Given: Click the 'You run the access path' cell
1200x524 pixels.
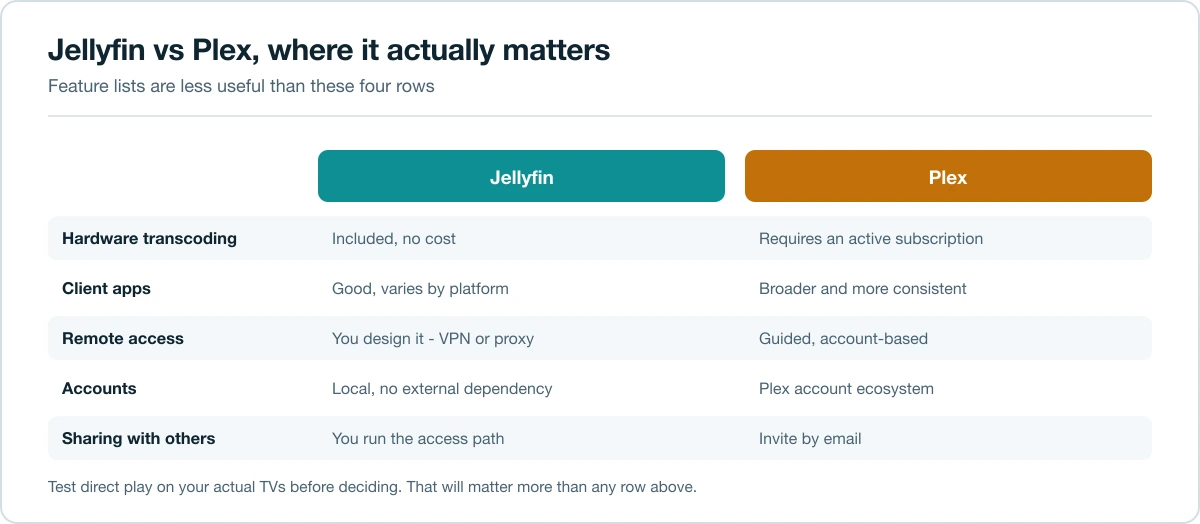Looking at the screenshot, I should pos(418,438).
